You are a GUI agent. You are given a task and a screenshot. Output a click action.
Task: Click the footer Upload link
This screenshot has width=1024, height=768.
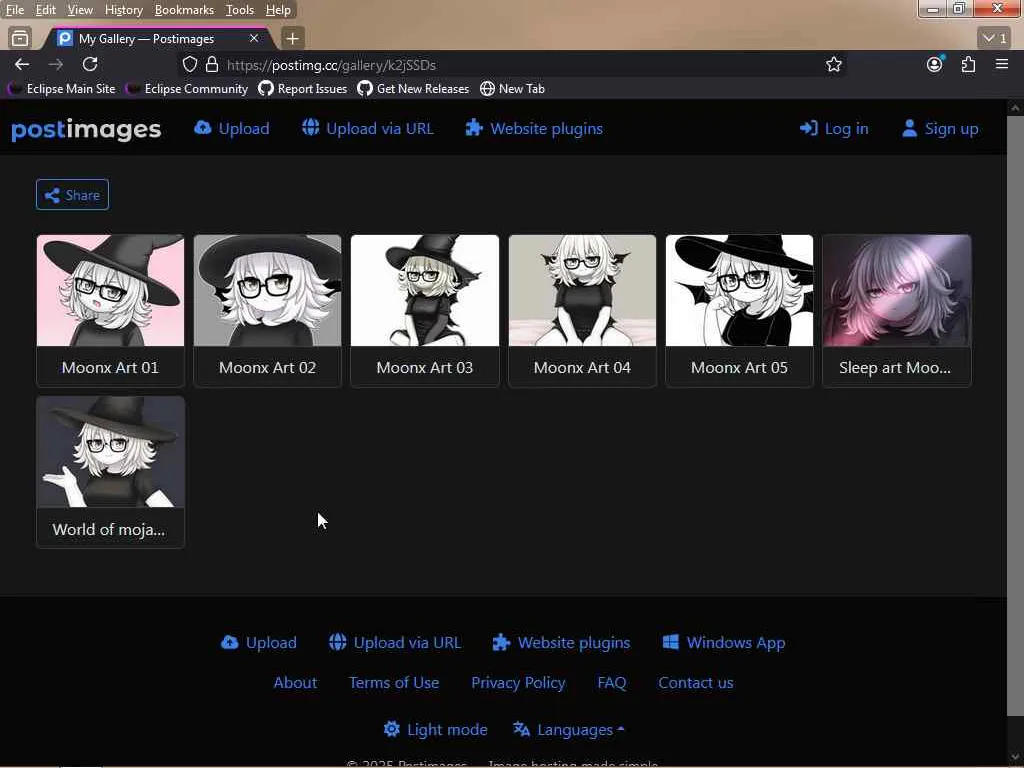coord(259,643)
